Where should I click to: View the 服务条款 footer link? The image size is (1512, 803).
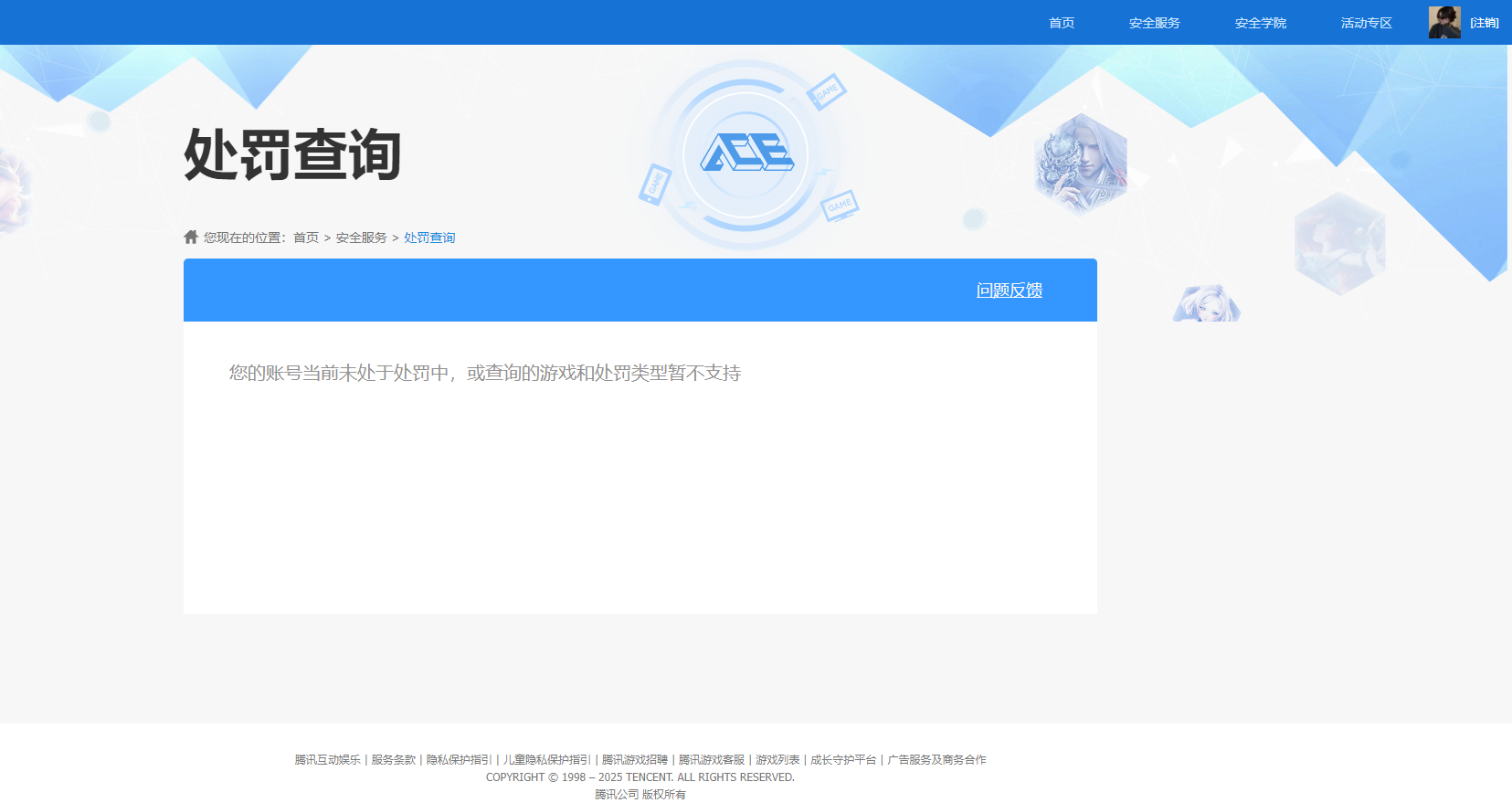(x=393, y=760)
